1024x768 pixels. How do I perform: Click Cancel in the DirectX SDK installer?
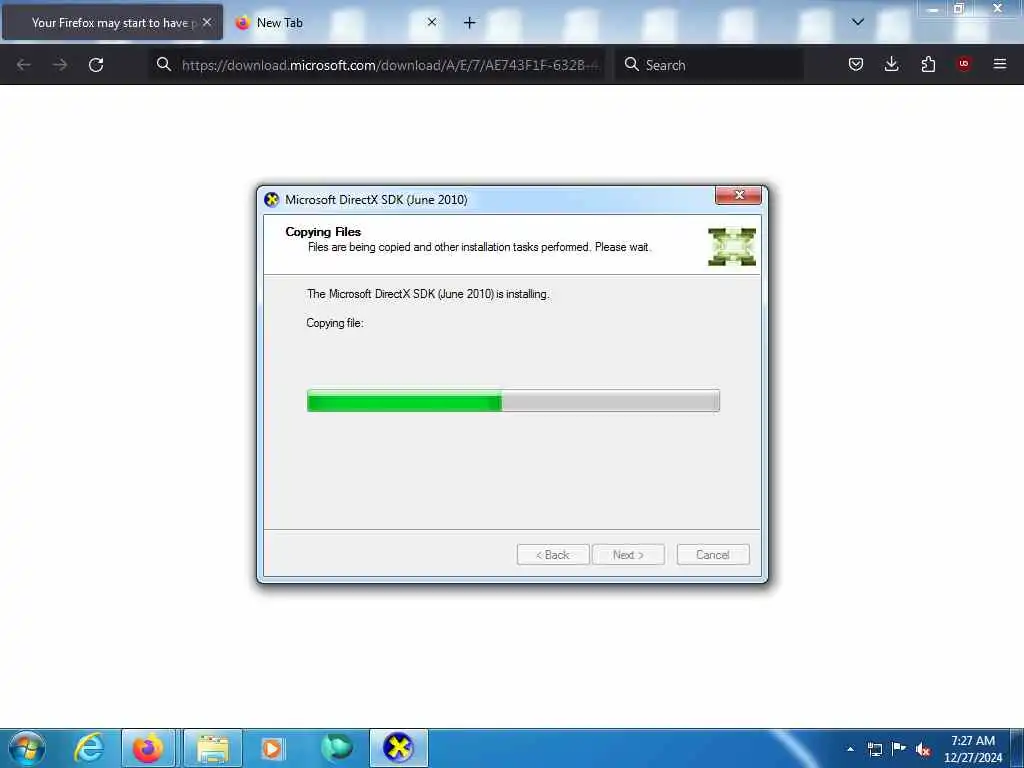click(712, 554)
